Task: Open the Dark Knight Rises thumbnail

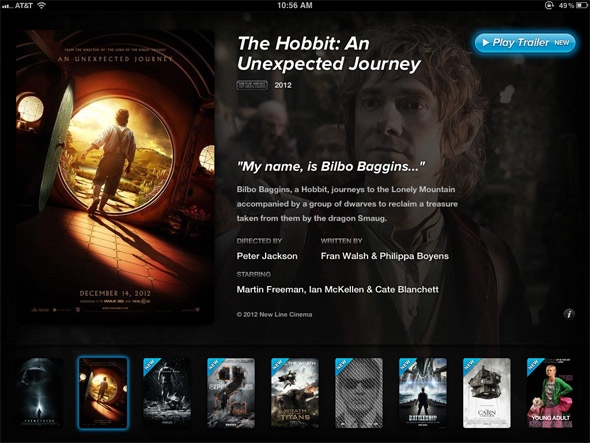Action: [x=167, y=393]
